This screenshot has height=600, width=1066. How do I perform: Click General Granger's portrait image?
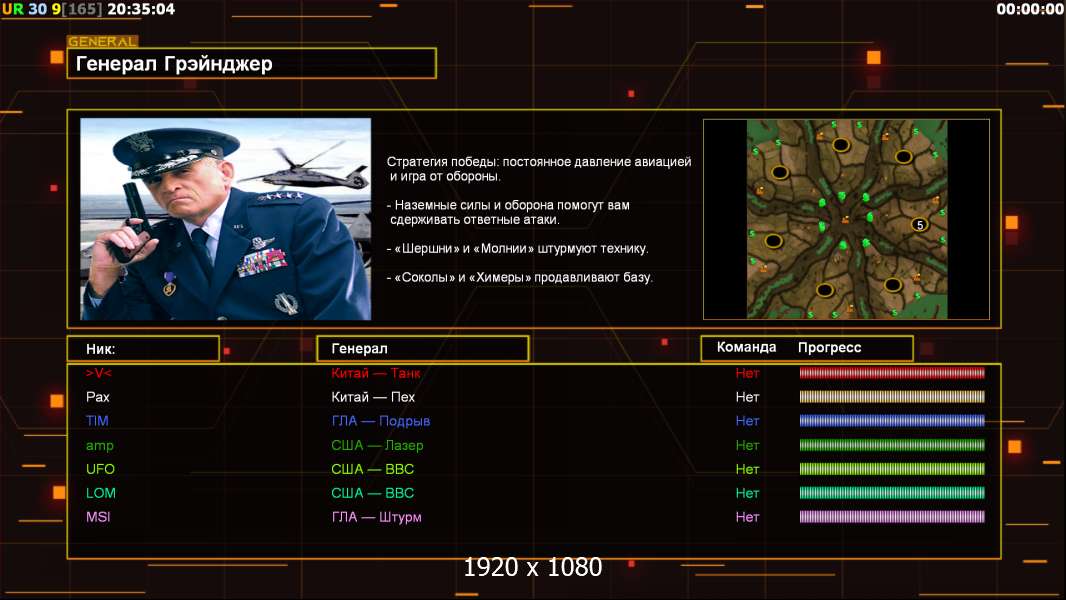[x=225, y=219]
